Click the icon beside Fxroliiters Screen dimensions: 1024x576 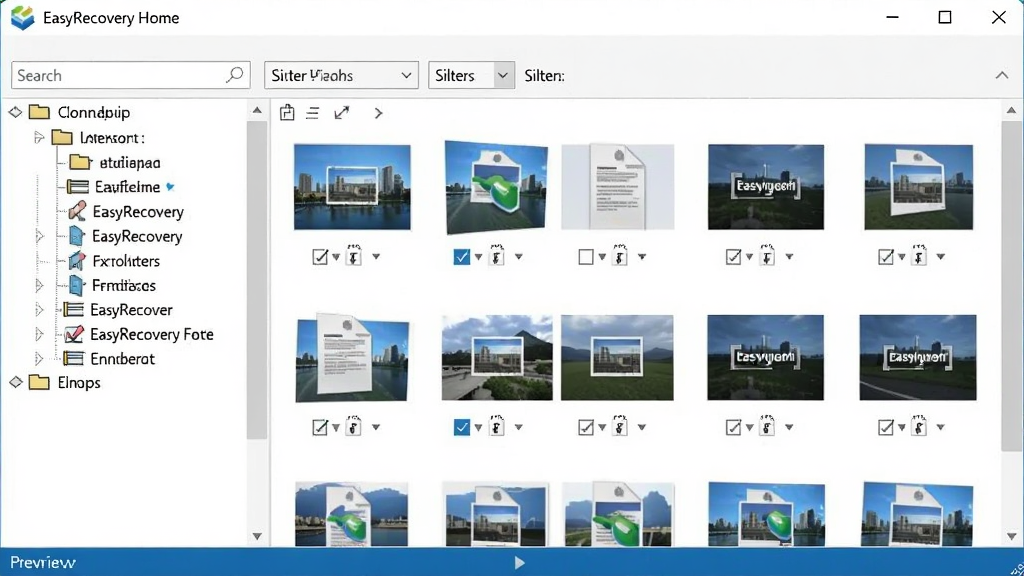coord(76,261)
